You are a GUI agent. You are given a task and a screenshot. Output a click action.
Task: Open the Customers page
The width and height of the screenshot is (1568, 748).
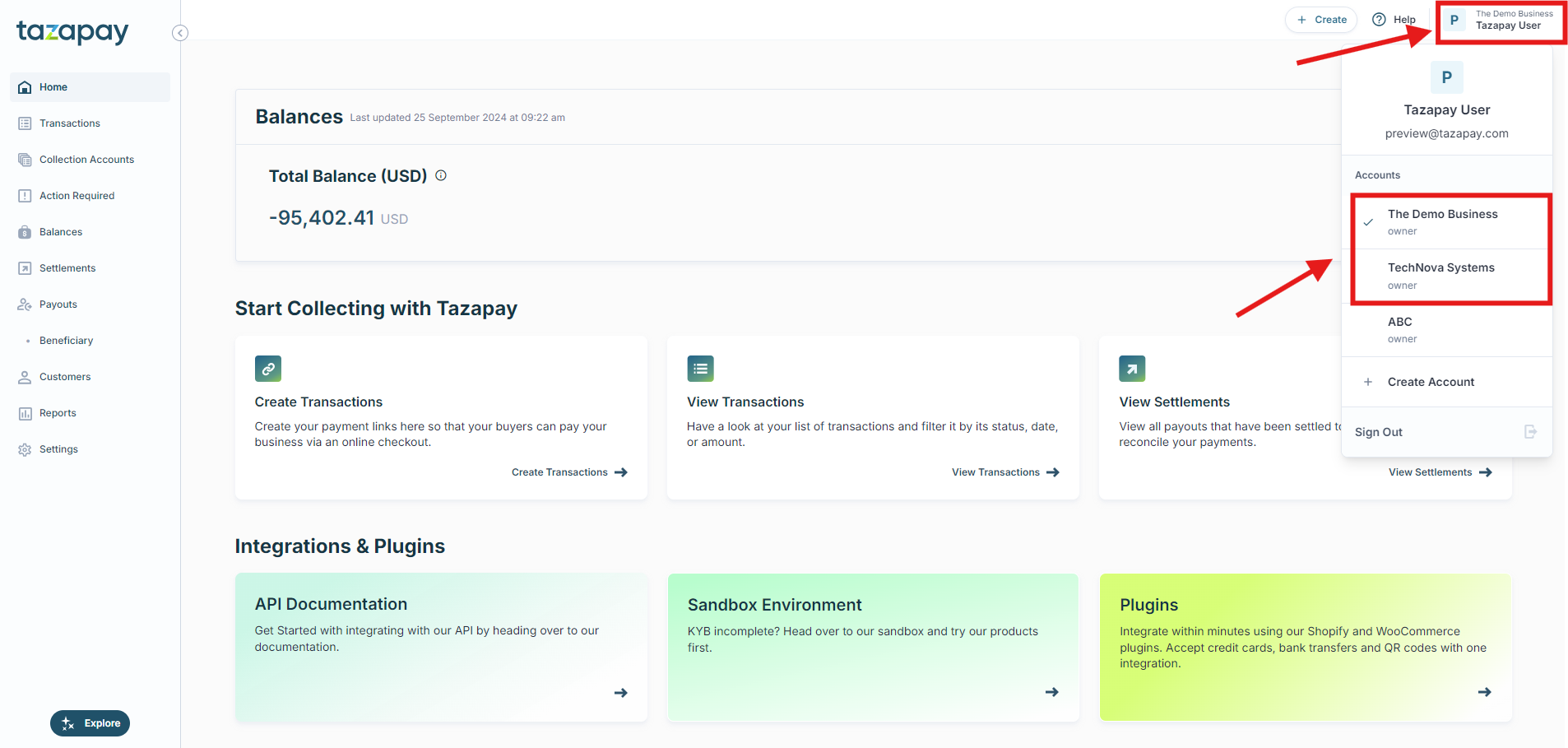[x=90, y=377]
